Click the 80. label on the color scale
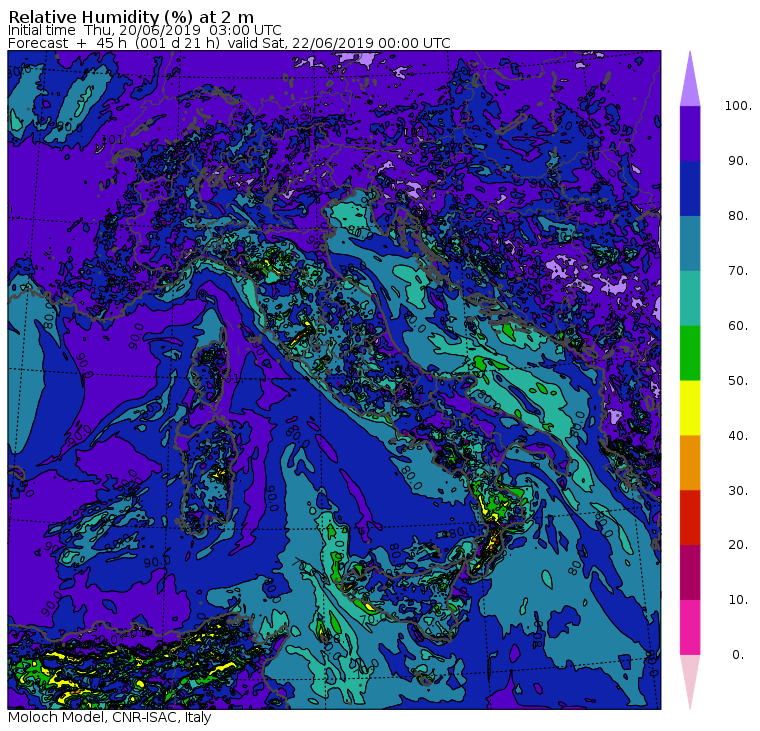Image resolution: width=760 pixels, height=731 pixels. coord(738,216)
